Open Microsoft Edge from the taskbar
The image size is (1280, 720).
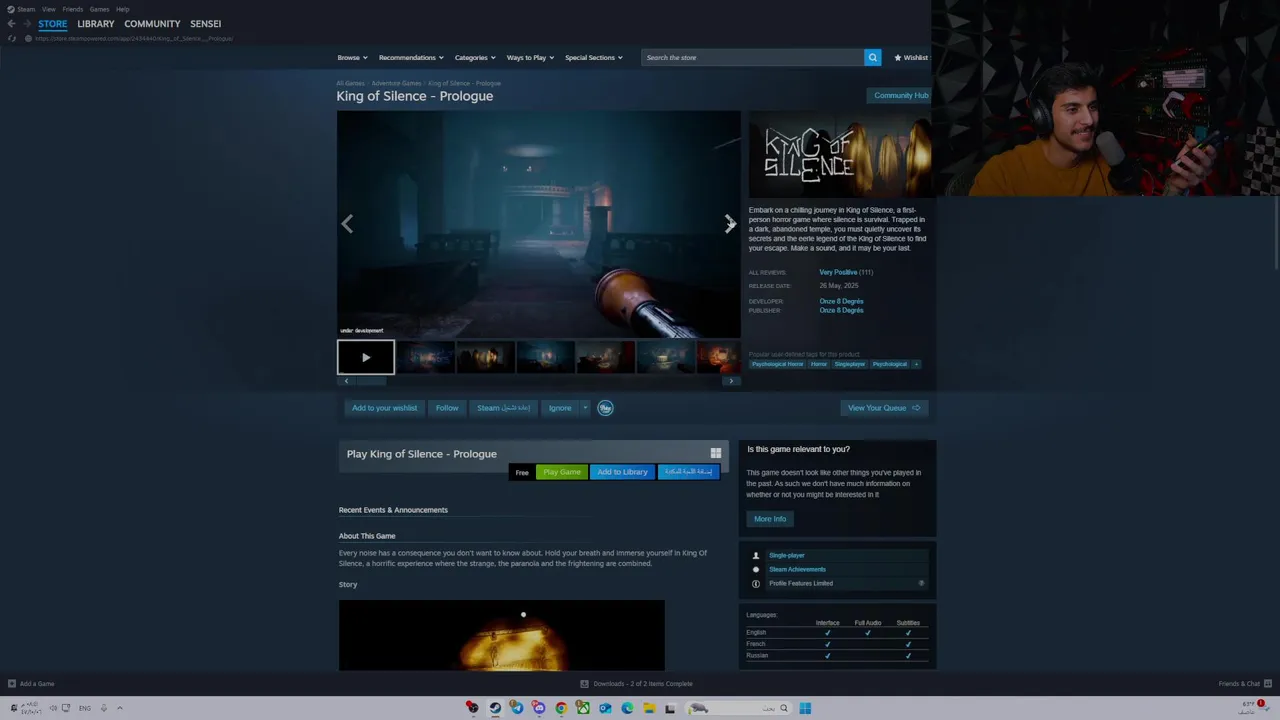627,708
